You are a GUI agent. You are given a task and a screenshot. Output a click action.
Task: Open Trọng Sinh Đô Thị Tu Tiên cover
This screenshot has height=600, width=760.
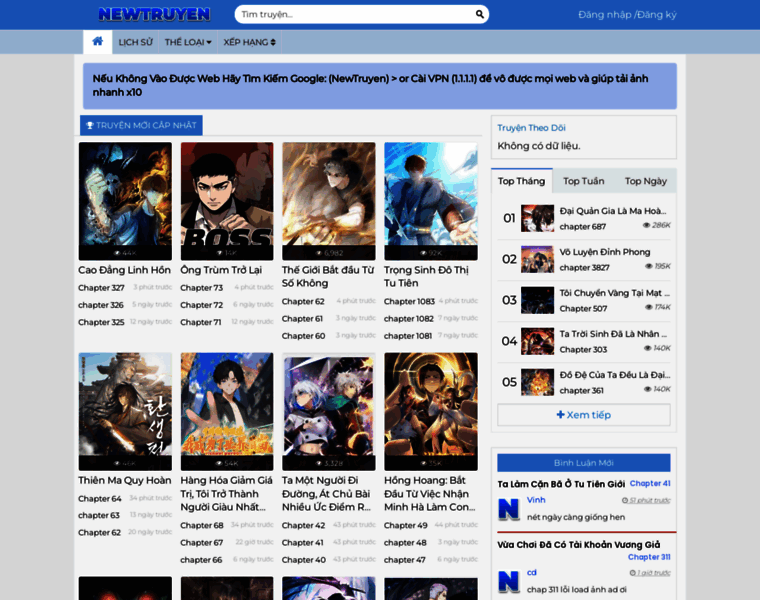[431, 201]
